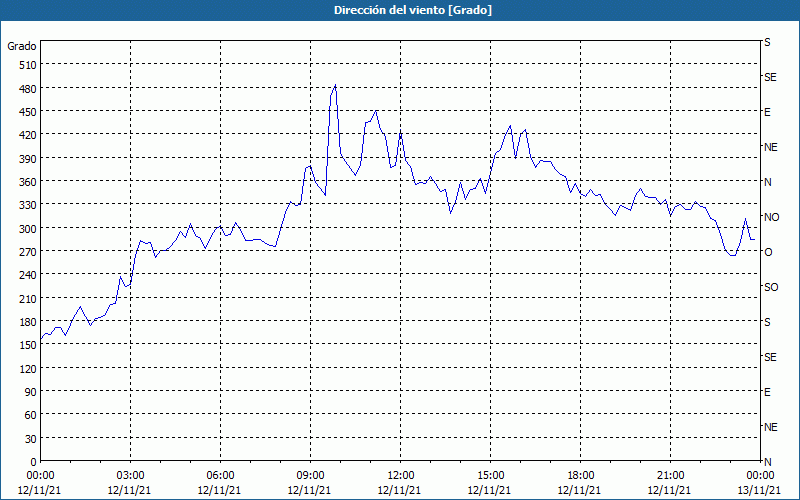Select the 06:00 time axis label
This screenshot has height=500, width=800.
[x=220, y=476]
